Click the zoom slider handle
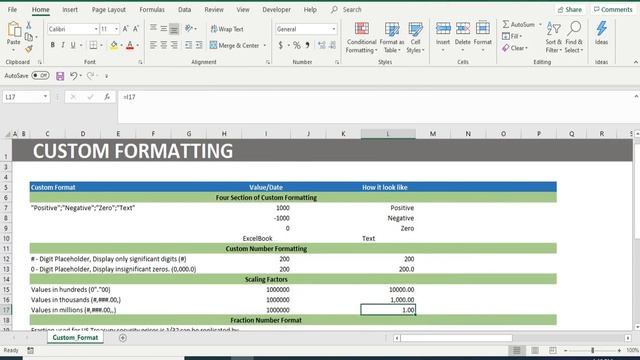The image size is (640, 360). (x=593, y=350)
